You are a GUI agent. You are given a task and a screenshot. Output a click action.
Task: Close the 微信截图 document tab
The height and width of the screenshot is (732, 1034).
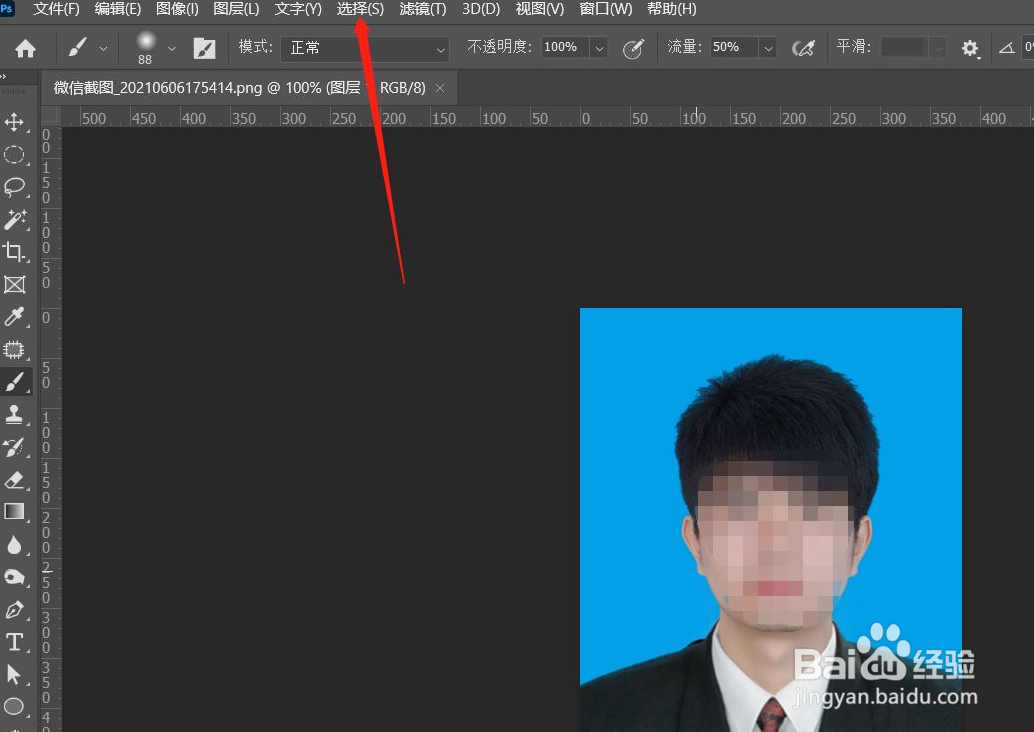440,88
